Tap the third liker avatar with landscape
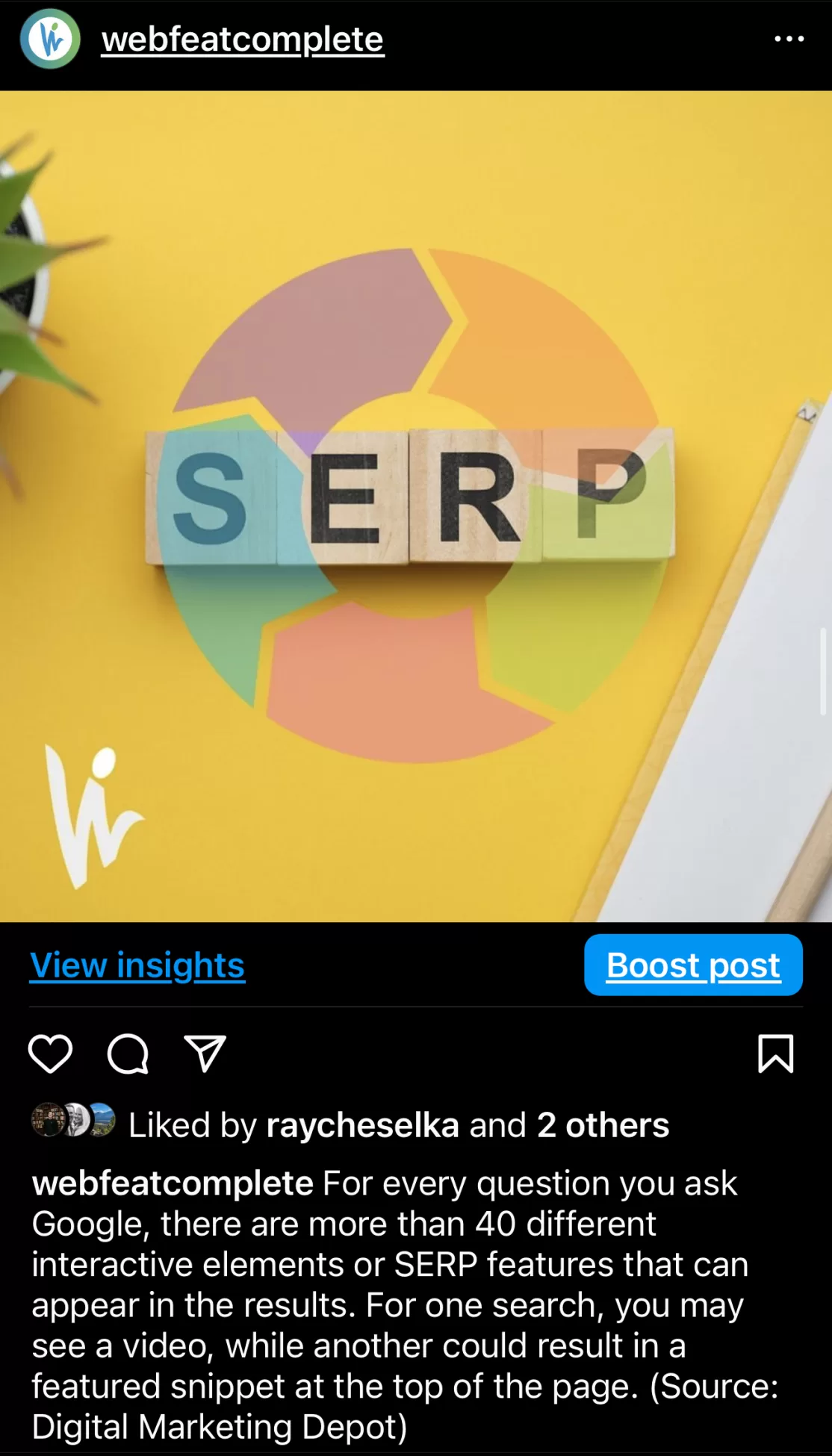Viewport: 832px width, 1456px height. pos(102,1120)
